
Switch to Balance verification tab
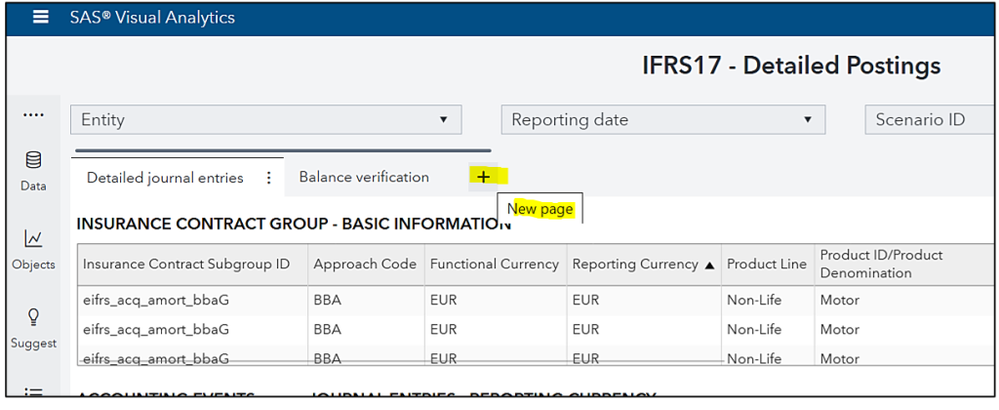tap(364, 177)
